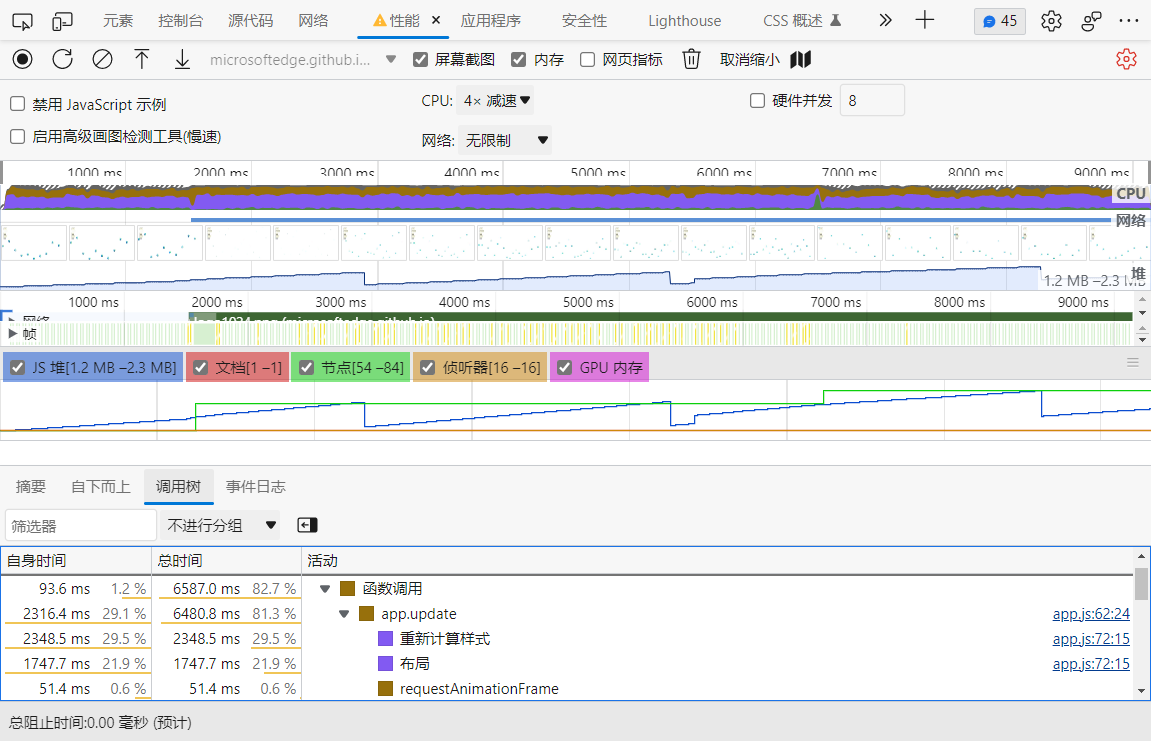
Task: Open the three-dot customize menu
Action: (1129, 21)
